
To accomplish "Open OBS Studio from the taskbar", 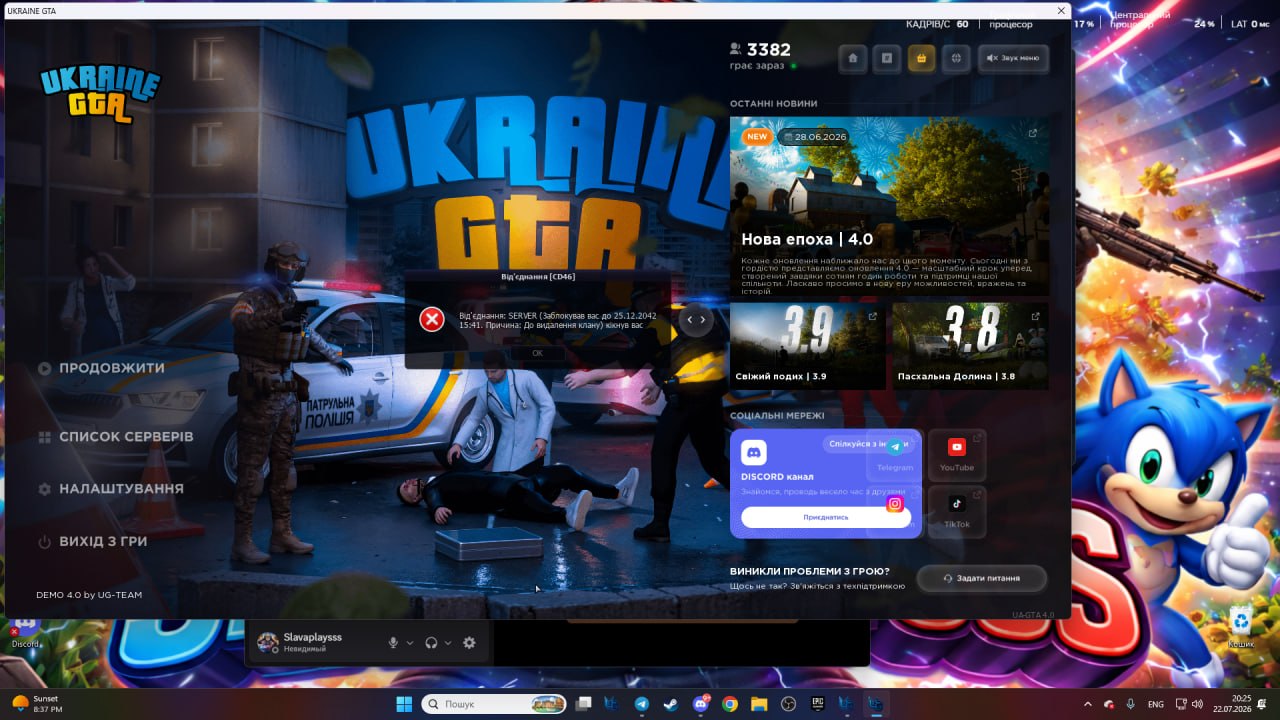I will pyautogui.click(x=788, y=704).
